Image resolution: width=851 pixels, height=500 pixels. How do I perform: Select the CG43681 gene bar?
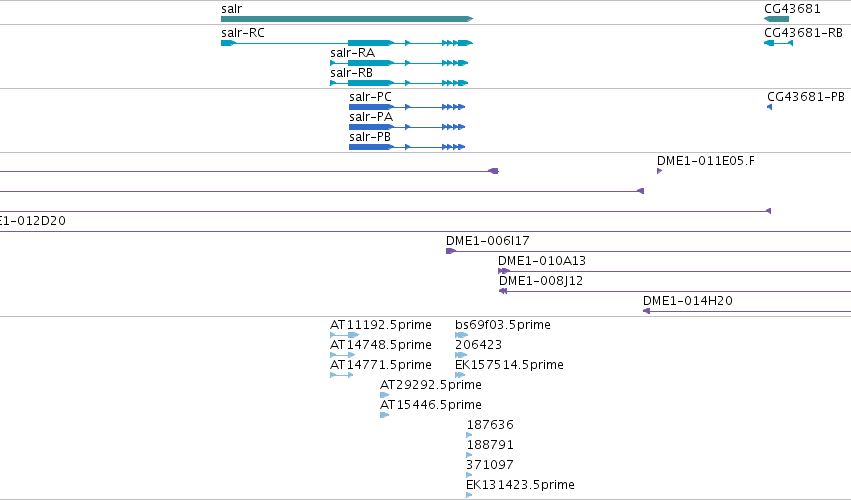coord(776,19)
